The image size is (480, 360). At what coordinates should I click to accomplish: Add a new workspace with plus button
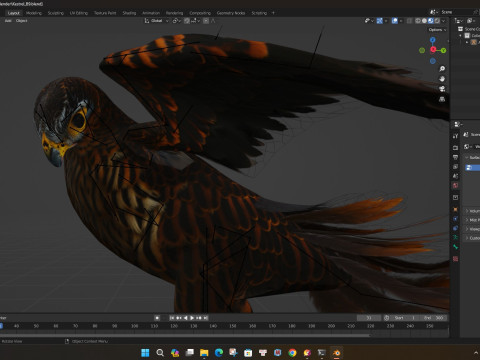point(273,13)
